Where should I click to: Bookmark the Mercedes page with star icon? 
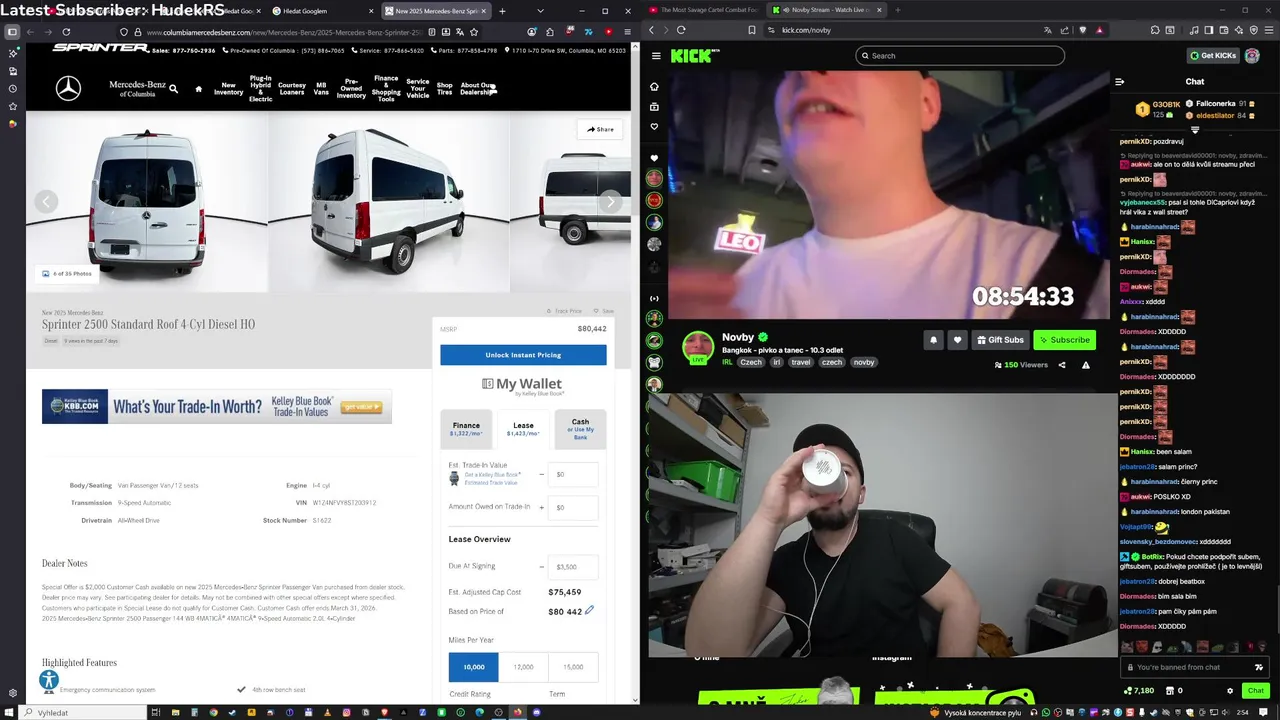click(x=473, y=32)
